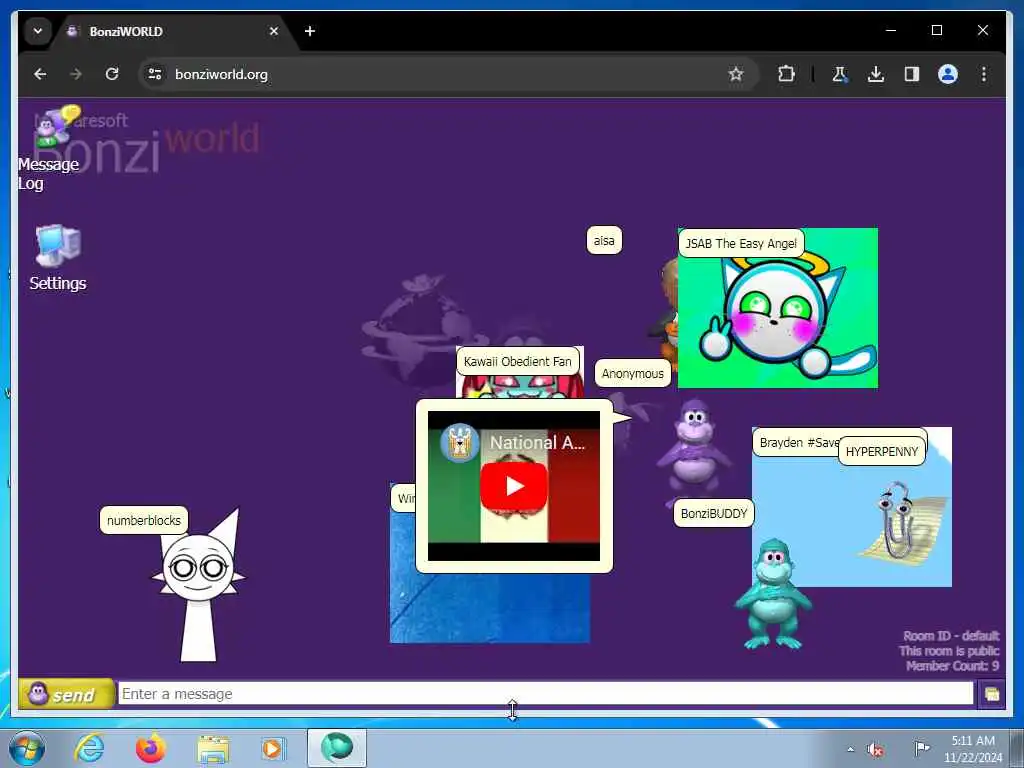The height and width of the screenshot is (768, 1024).
Task: Open the browser three-dot menu
Action: click(984, 74)
